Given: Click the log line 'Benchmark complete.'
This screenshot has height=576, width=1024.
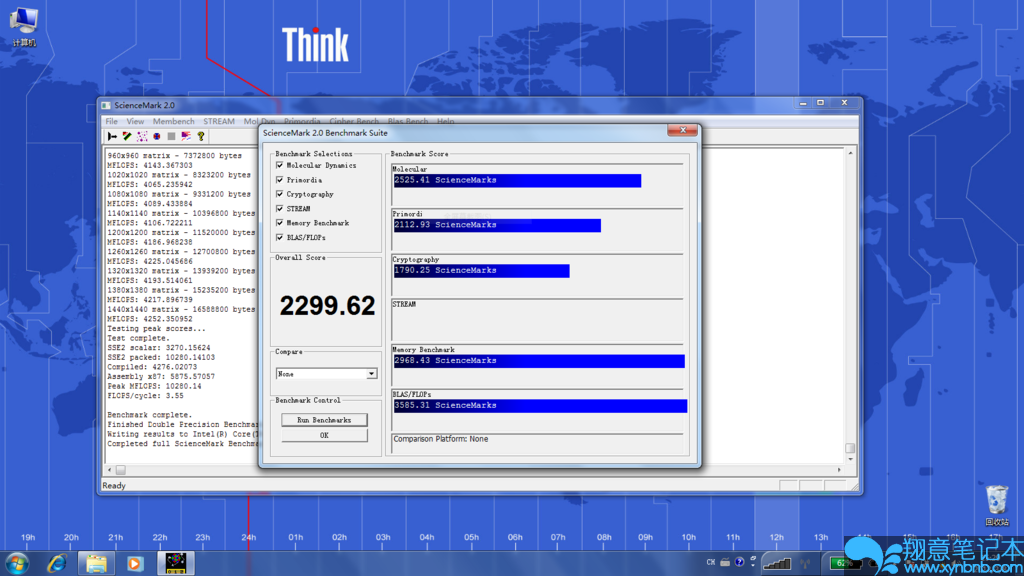Looking at the screenshot, I should click(x=150, y=415).
